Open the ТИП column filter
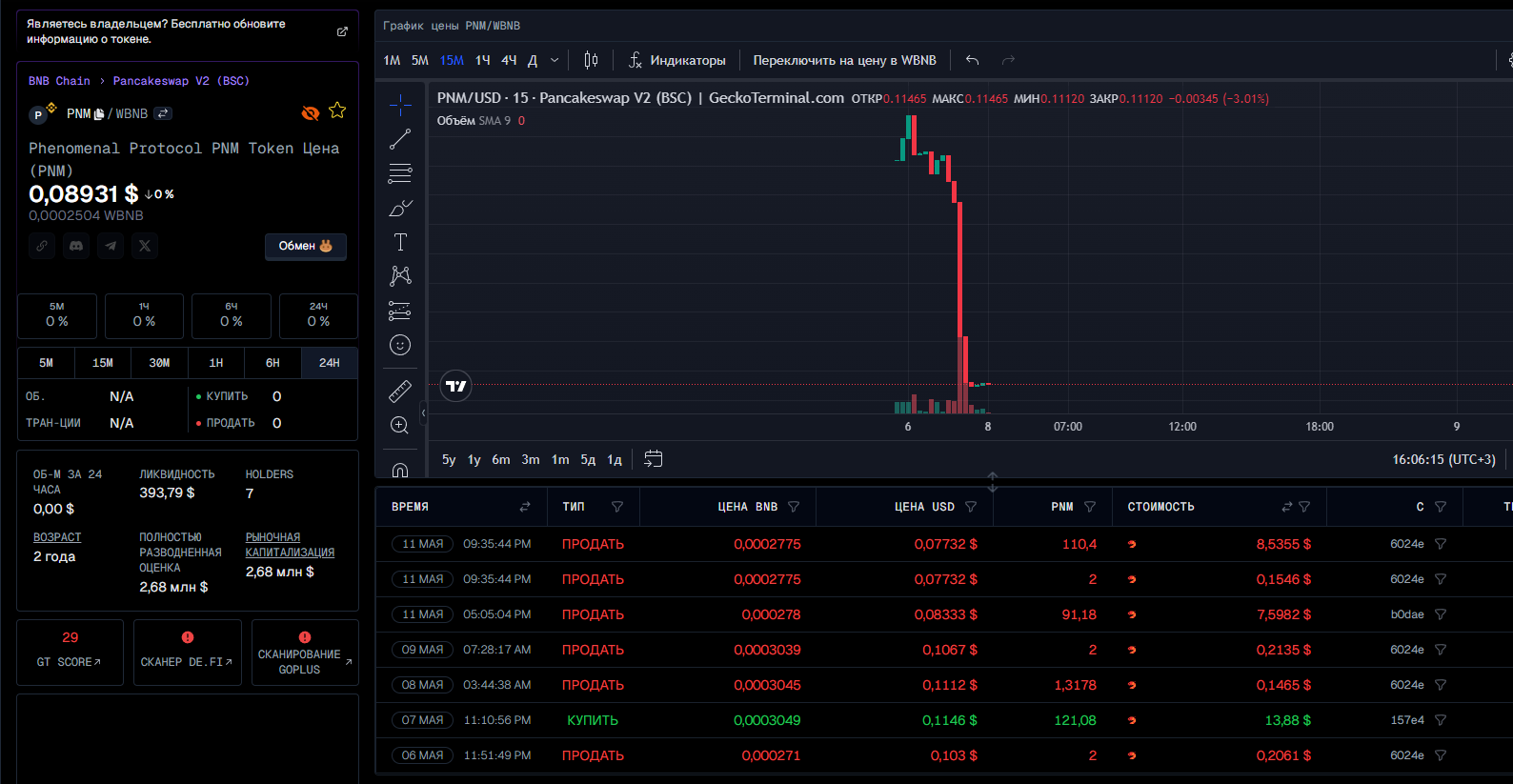This screenshot has height=784, width=1513. point(617,507)
